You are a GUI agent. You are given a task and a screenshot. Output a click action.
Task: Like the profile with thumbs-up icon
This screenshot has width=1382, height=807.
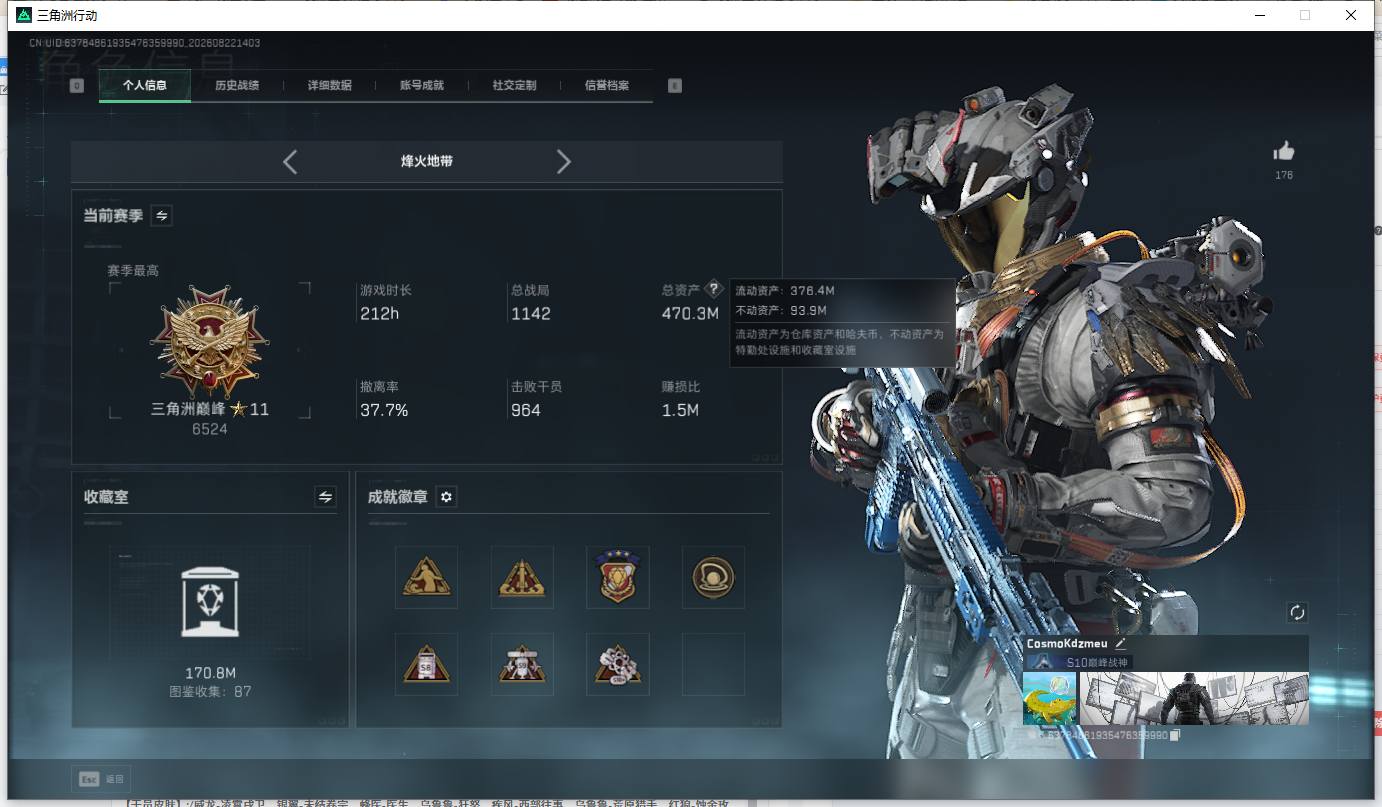1284,151
